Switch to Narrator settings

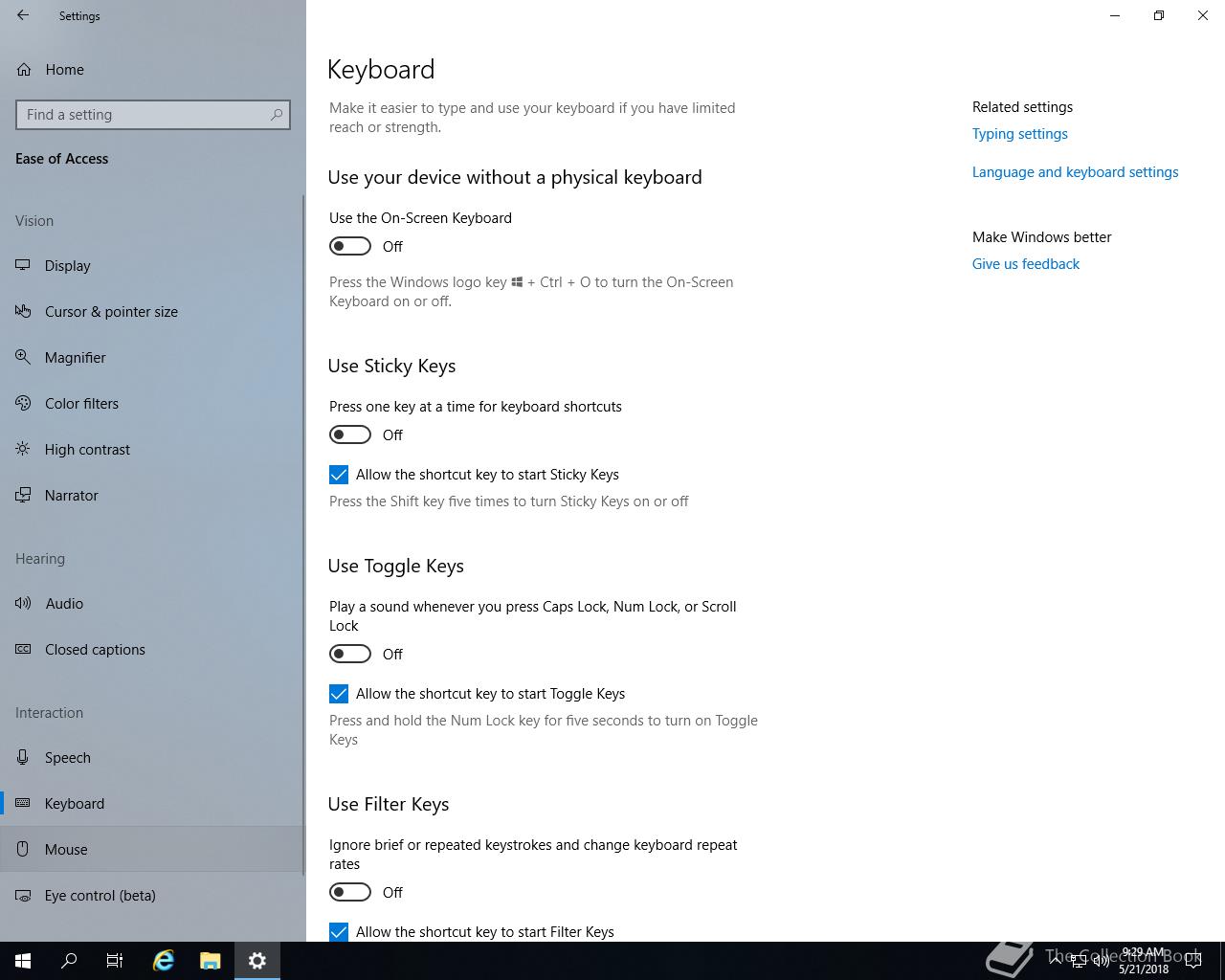[153, 495]
